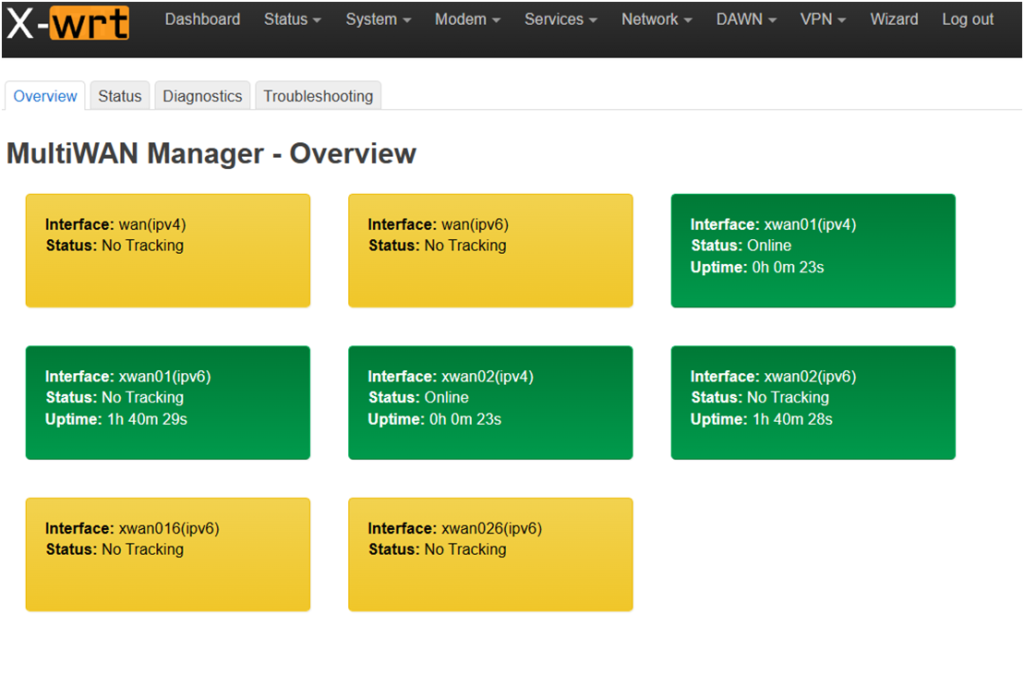The width and height of the screenshot is (1024, 698).
Task: Click the MultiWAN Manager - Overview heading
Action: pos(211,153)
